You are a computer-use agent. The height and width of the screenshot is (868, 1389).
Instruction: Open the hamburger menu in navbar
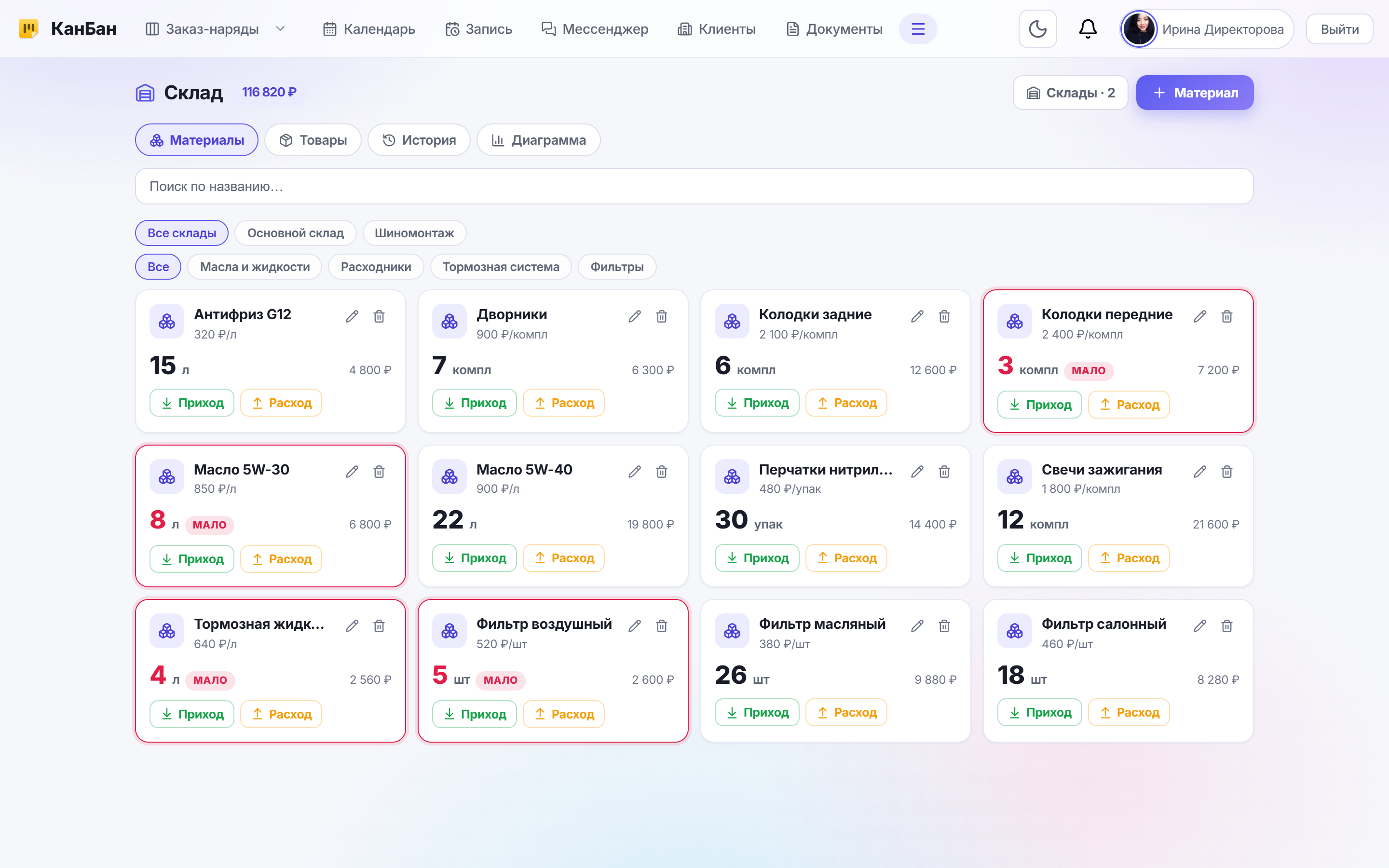tap(918, 29)
